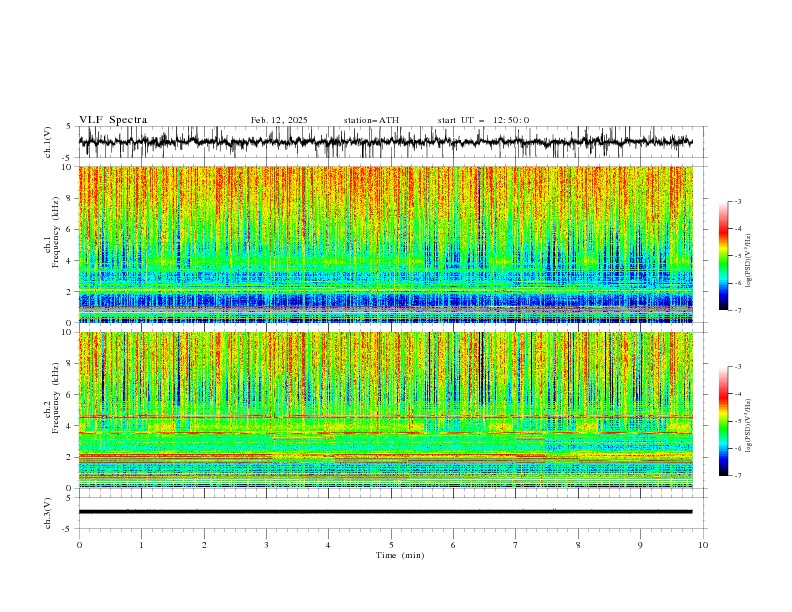
Task: Click the "5" tick on ch.1(V) axis
Action: [x=69, y=127]
